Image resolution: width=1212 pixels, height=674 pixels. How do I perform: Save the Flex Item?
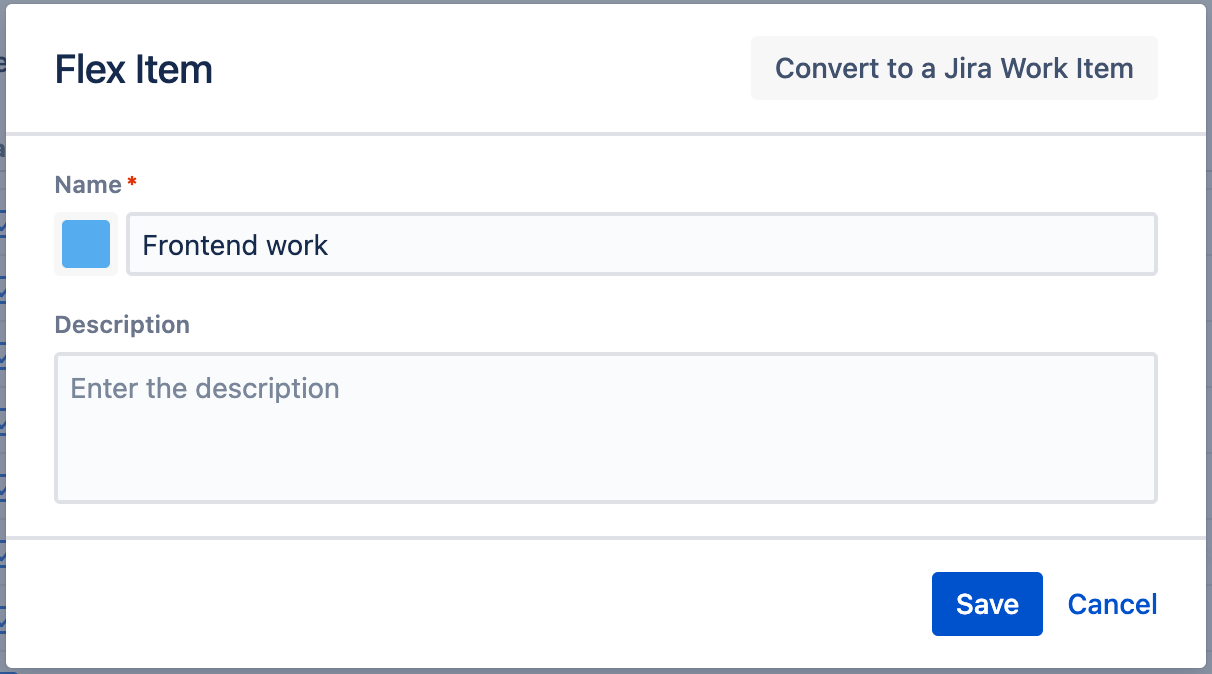[x=987, y=604]
